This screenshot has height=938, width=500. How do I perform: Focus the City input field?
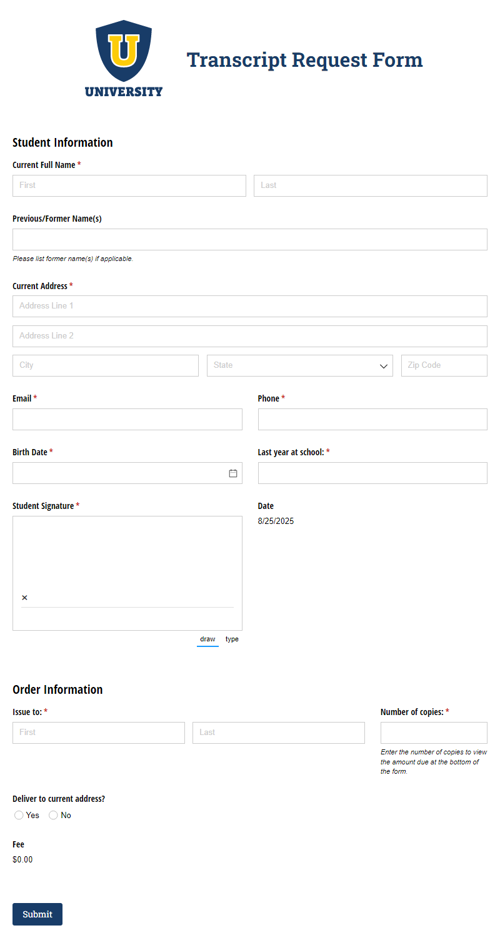click(x=105, y=366)
